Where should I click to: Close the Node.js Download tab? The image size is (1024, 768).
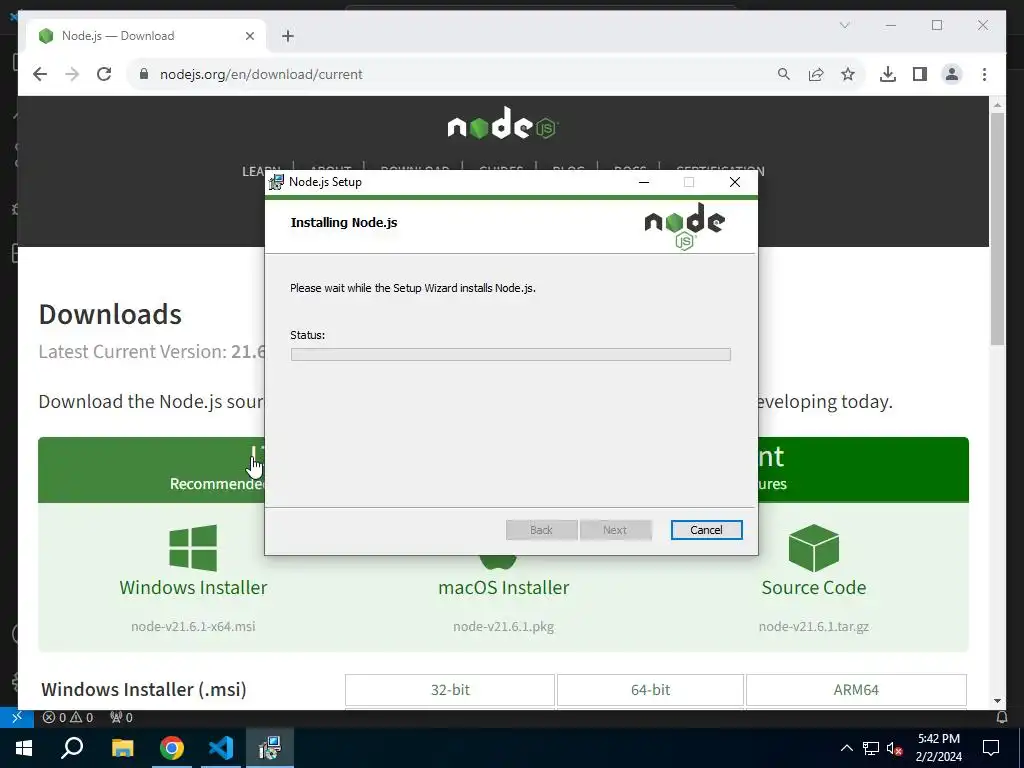point(249,36)
